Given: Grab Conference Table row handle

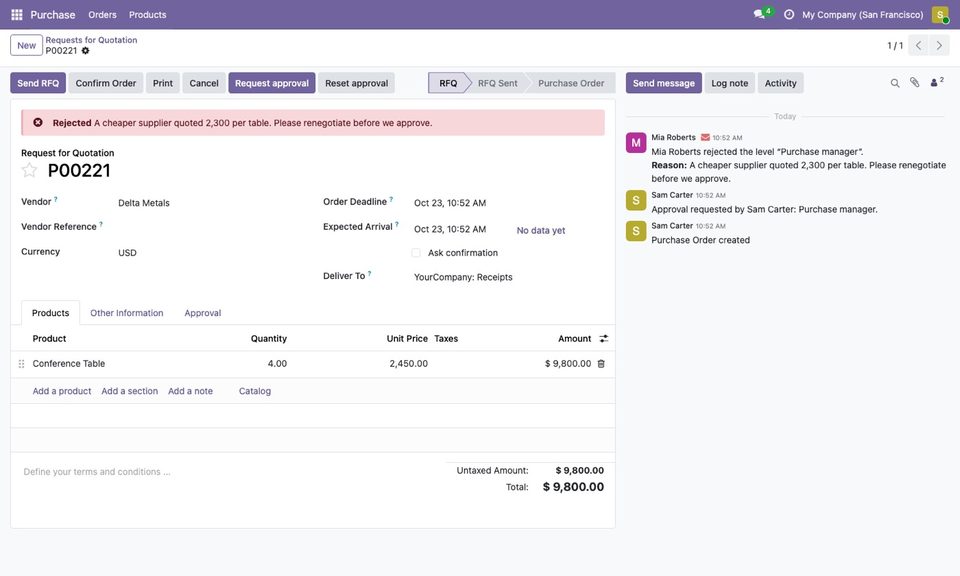Looking at the screenshot, I should (x=21, y=364).
